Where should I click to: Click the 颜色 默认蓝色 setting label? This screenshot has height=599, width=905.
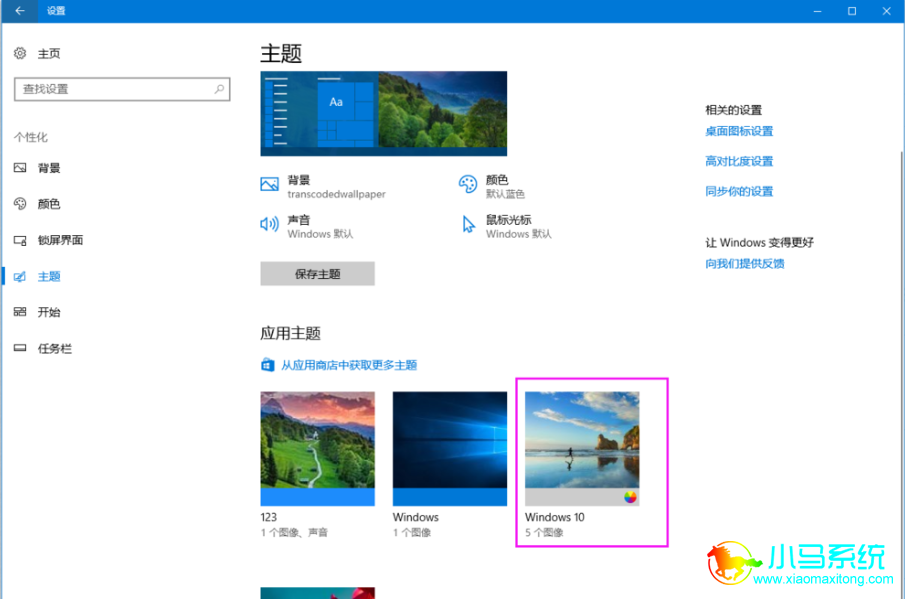click(x=505, y=186)
